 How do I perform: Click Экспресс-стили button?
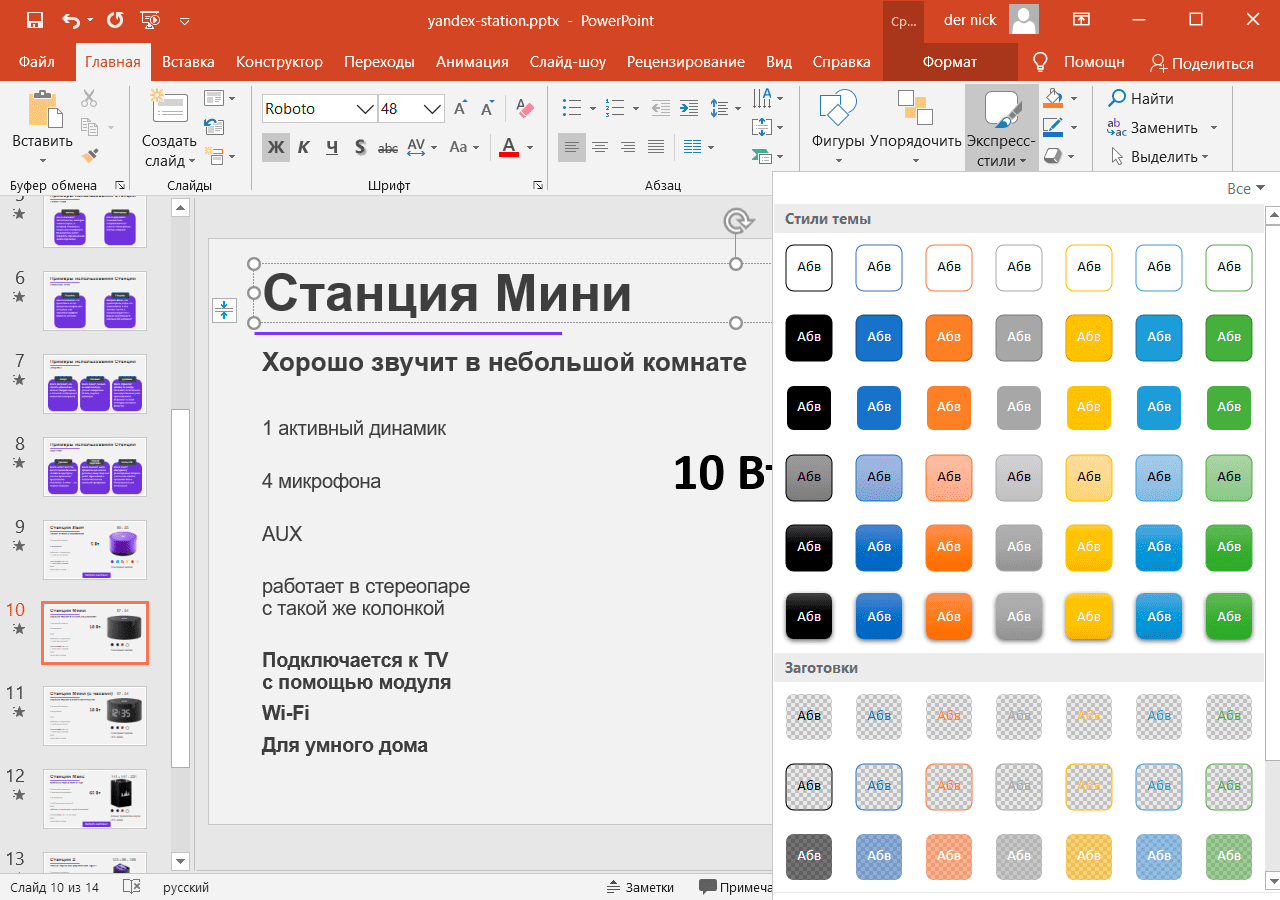click(x=1001, y=129)
